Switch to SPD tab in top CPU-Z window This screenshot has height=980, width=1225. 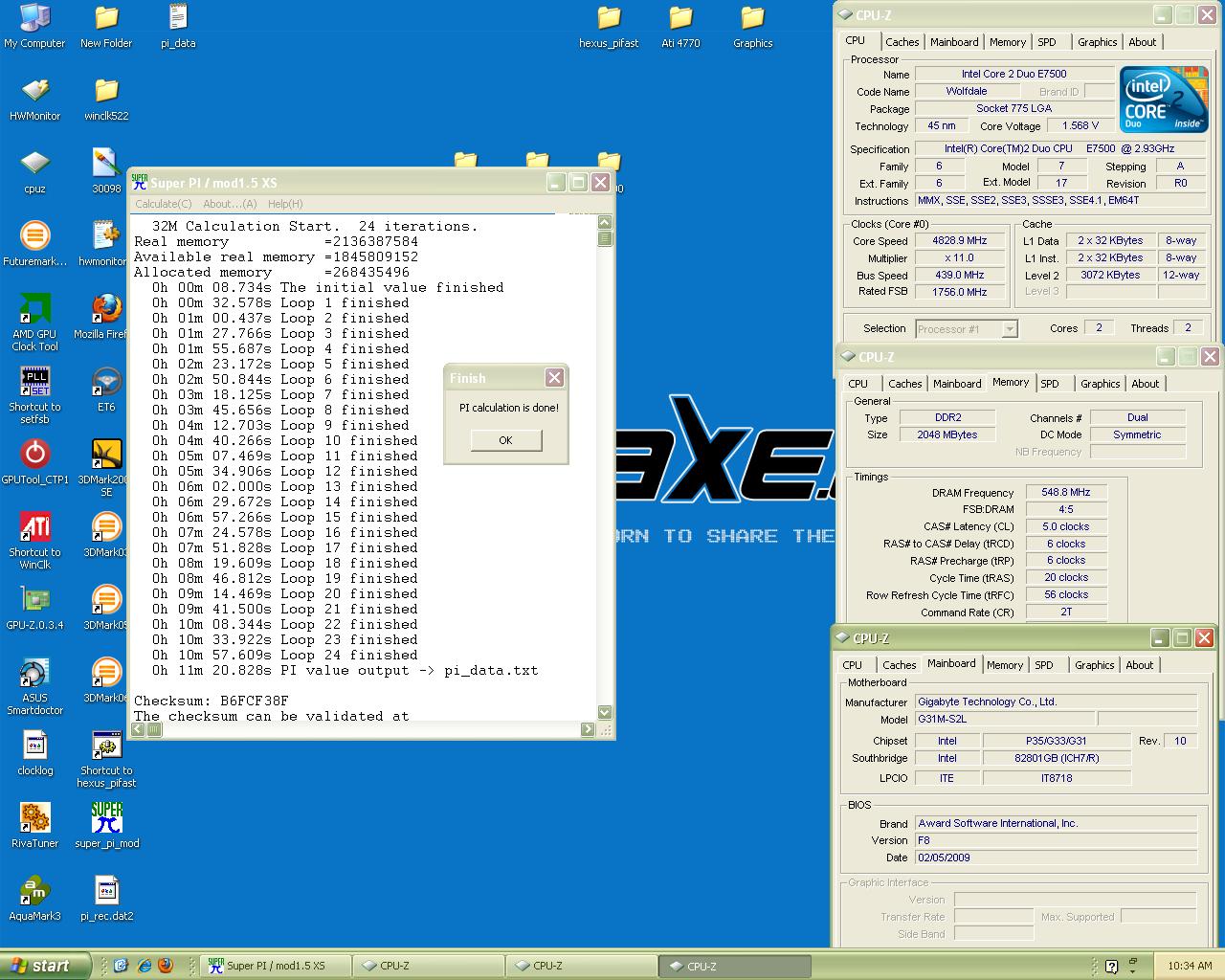[x=1047, y=42]
